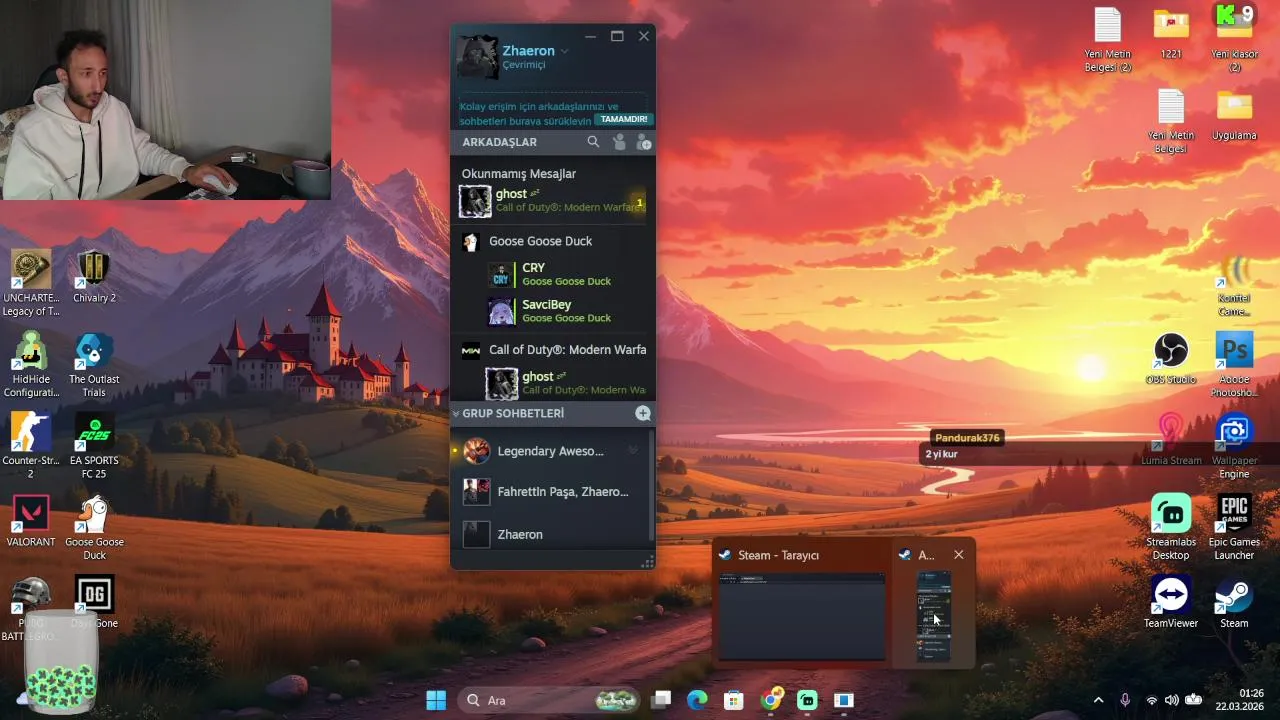Open the friend requests icon in Arkadaşlar header
1280x720 pixels.
pos(619,142)
